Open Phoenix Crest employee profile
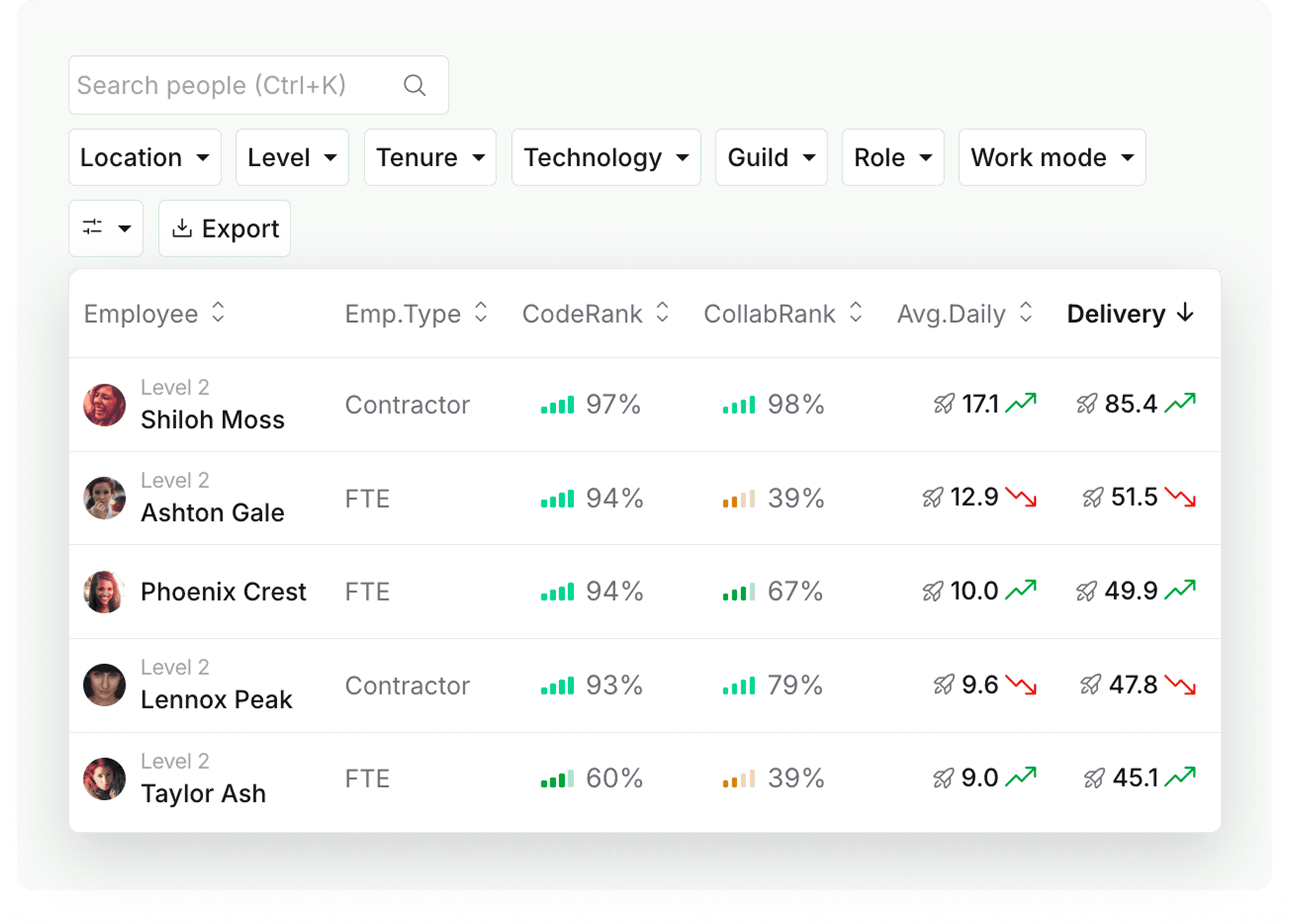 click(223, 592)
